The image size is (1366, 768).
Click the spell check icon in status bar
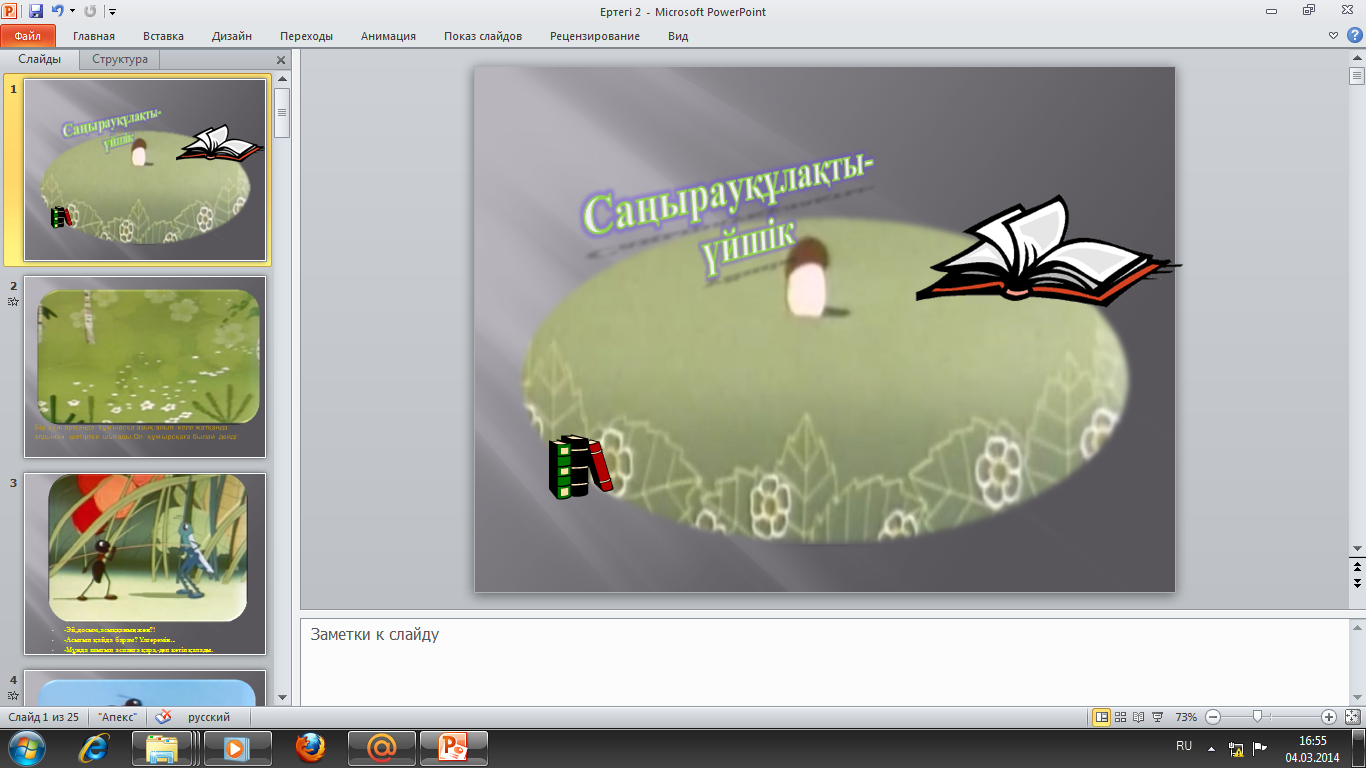[163, 717]
